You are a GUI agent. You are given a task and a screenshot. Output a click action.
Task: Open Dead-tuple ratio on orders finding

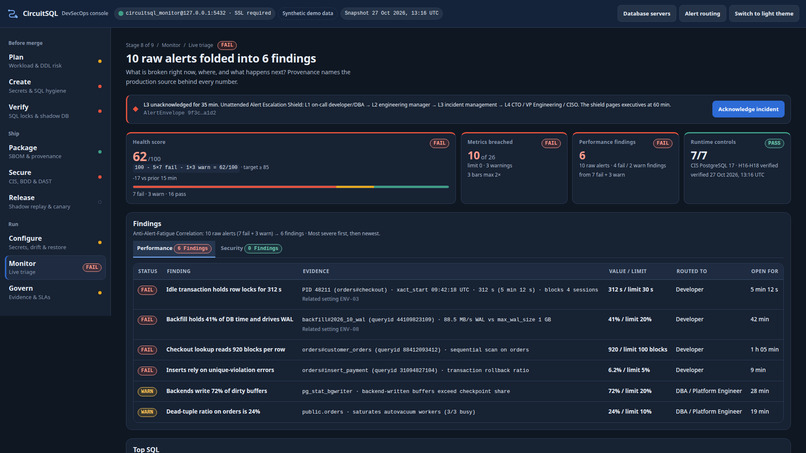[x=458, y=412]
